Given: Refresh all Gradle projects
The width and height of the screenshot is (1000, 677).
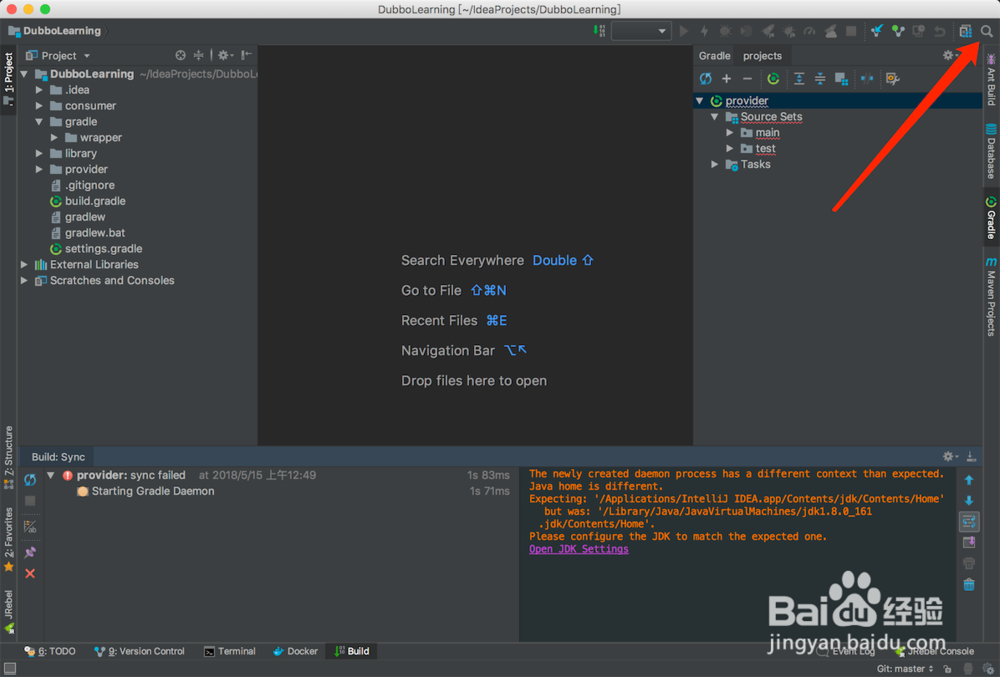Looking at the screenshot, I should (705, 78).
